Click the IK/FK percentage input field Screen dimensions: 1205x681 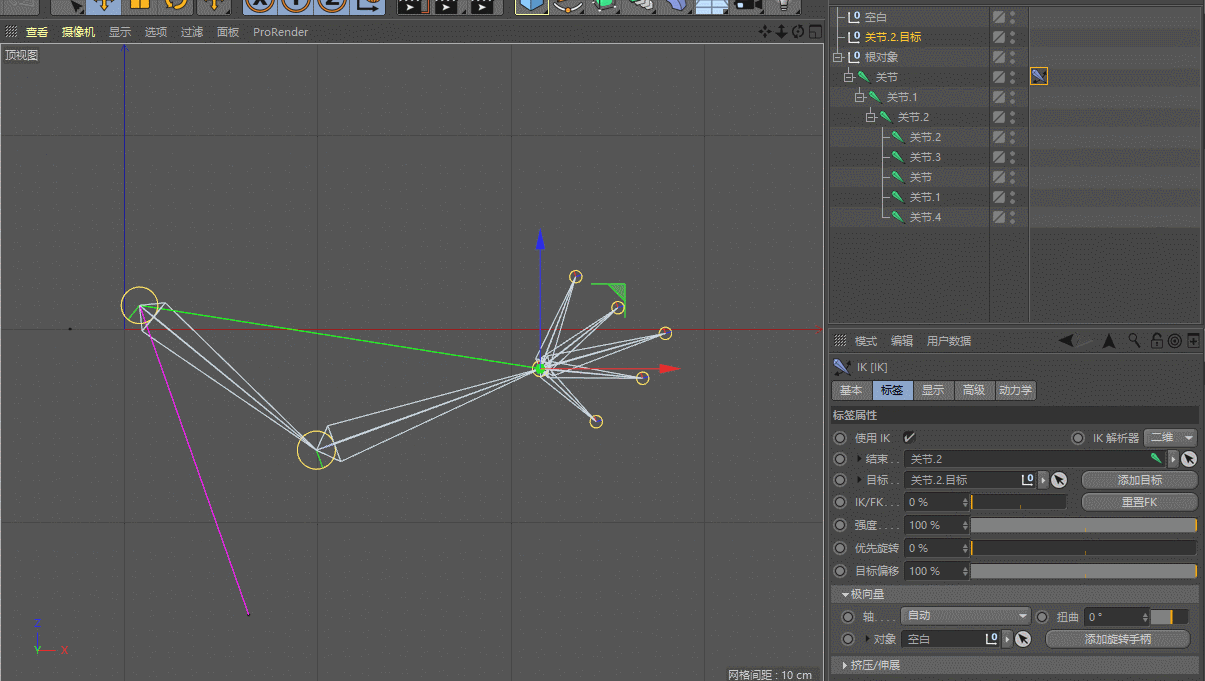pos(932,502)
